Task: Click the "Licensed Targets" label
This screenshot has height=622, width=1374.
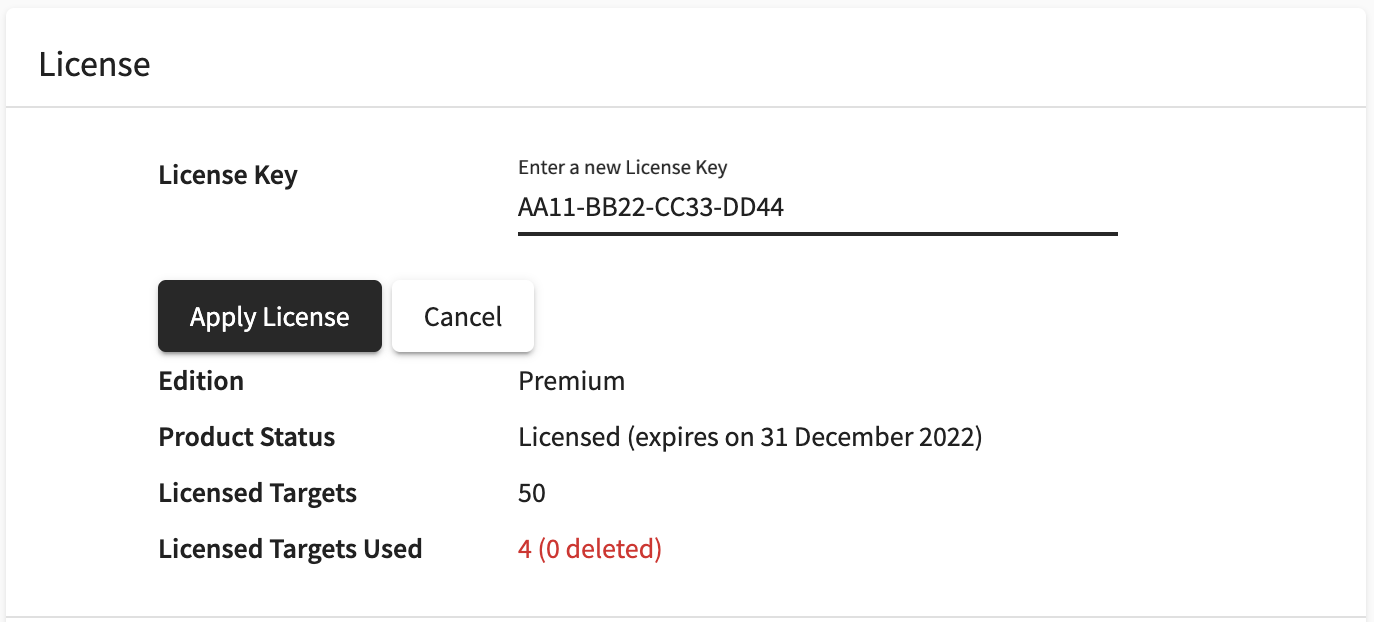Action: (257, 493)
